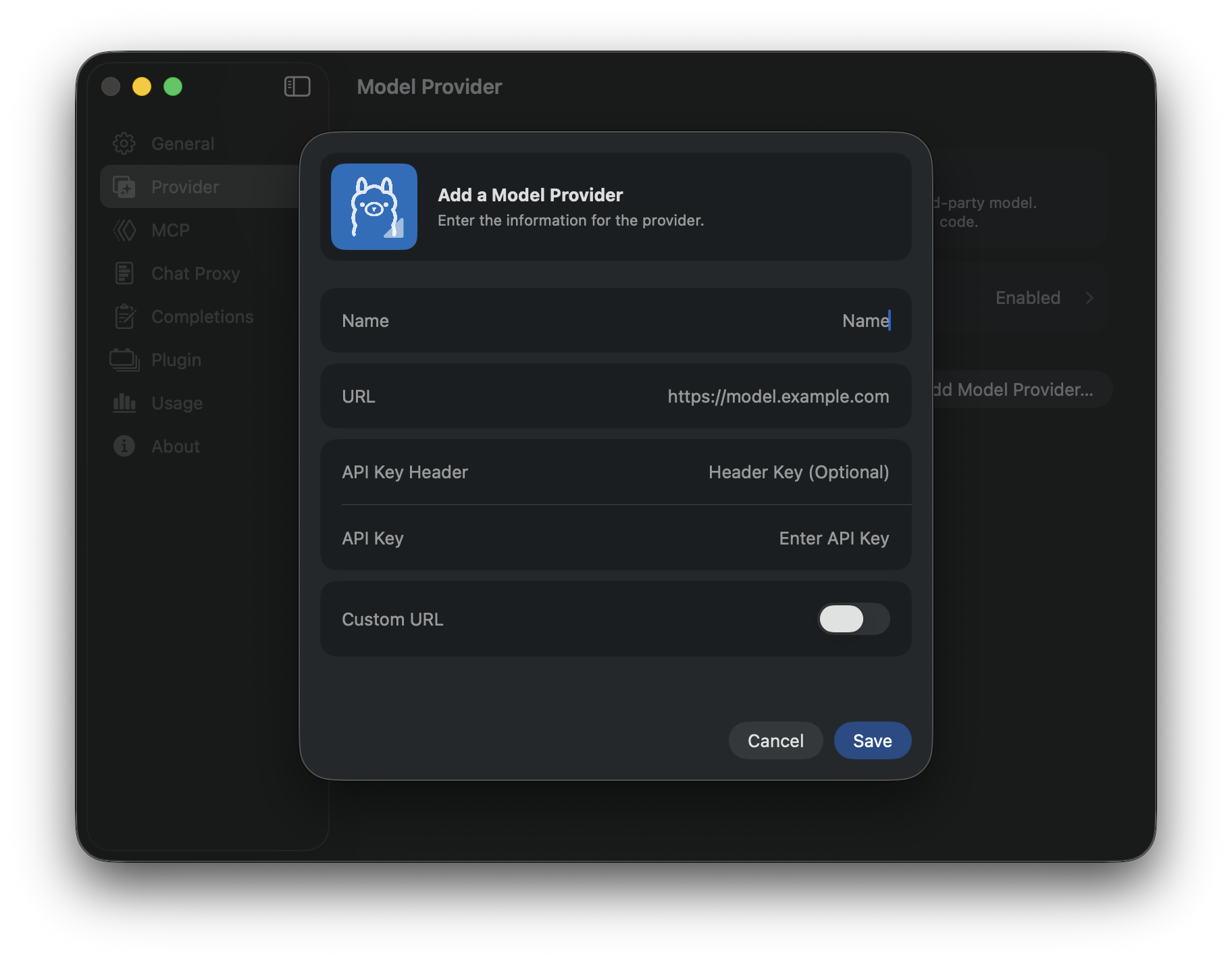The image size is (1232, 962).
Task: Click the Provider sidebar icon
Action: (x=124, y=186)
